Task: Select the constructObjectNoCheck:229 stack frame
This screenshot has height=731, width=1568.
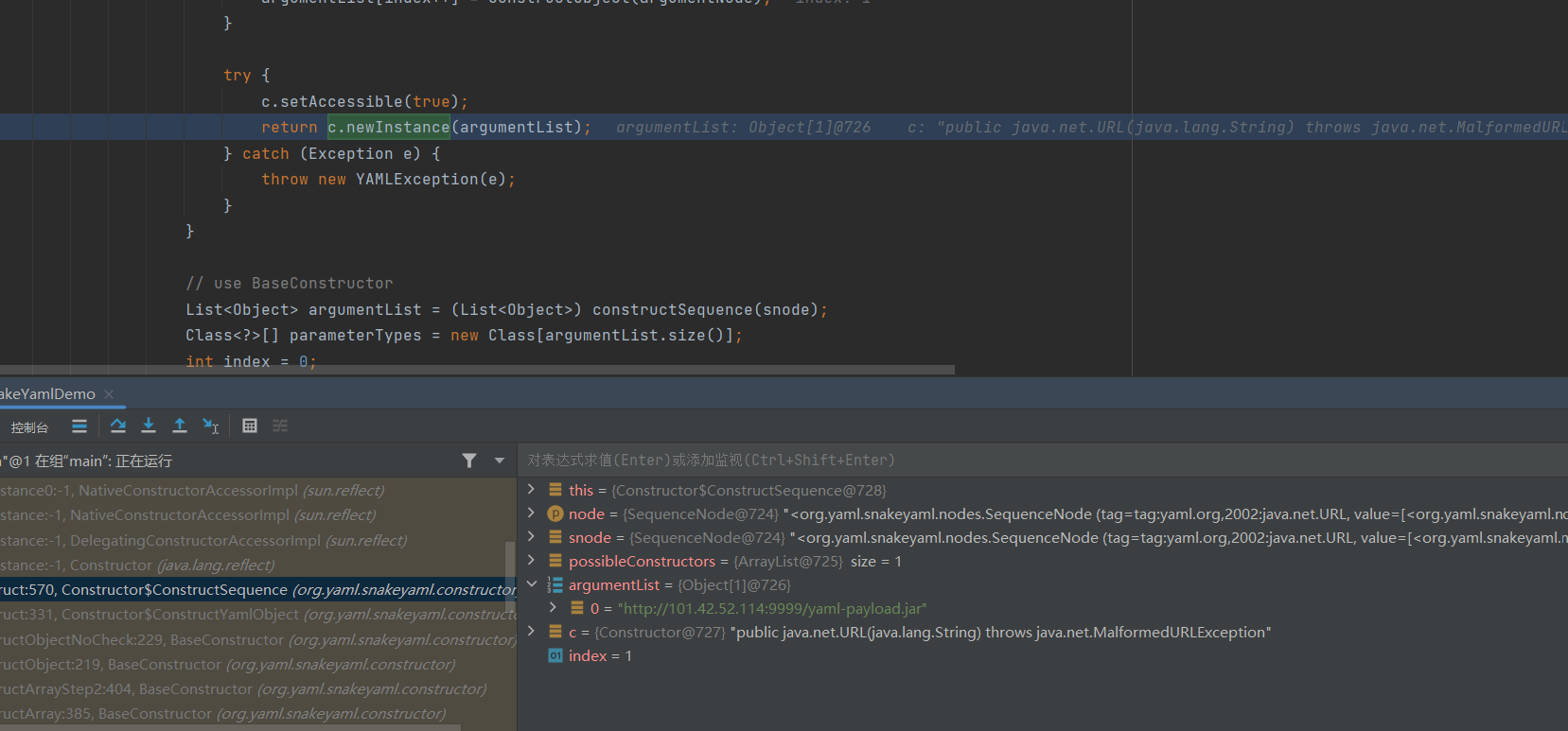Action: (257, 639)
